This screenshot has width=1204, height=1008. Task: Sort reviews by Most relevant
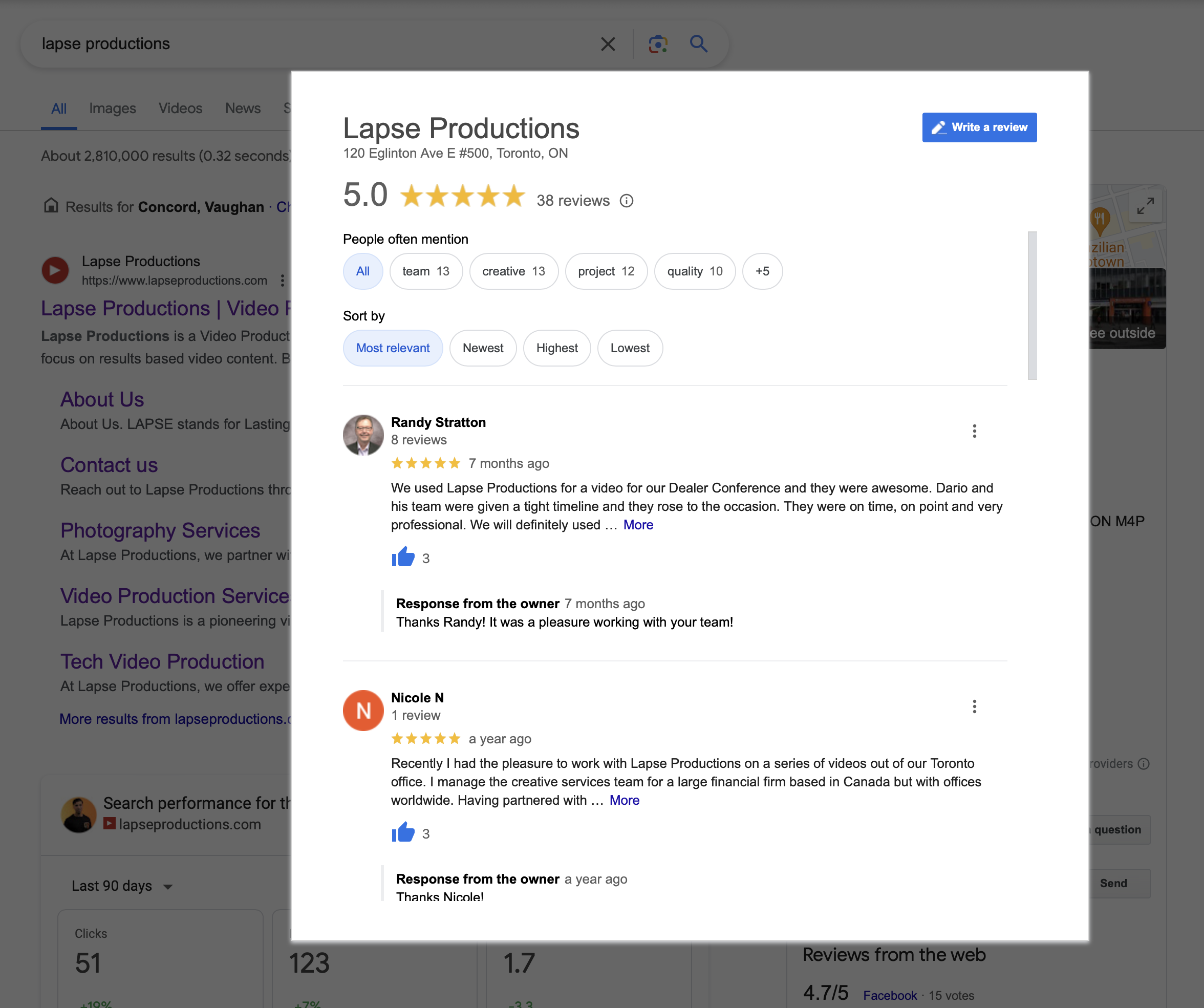pos(393,348)
